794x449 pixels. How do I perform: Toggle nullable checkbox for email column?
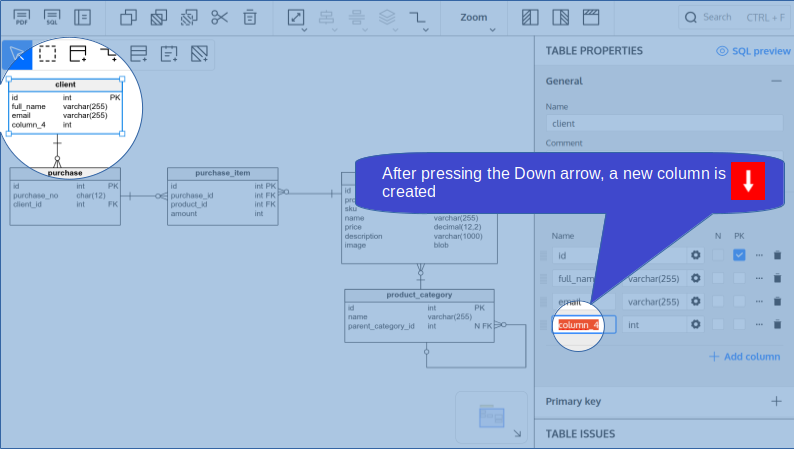(718, 301)
